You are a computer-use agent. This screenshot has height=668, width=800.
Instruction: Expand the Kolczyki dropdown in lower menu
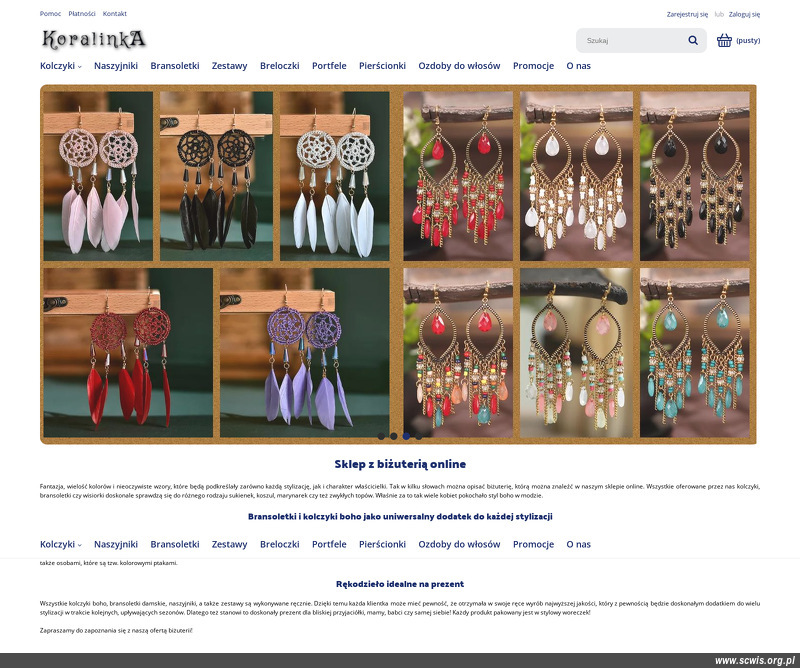(61, 545)
